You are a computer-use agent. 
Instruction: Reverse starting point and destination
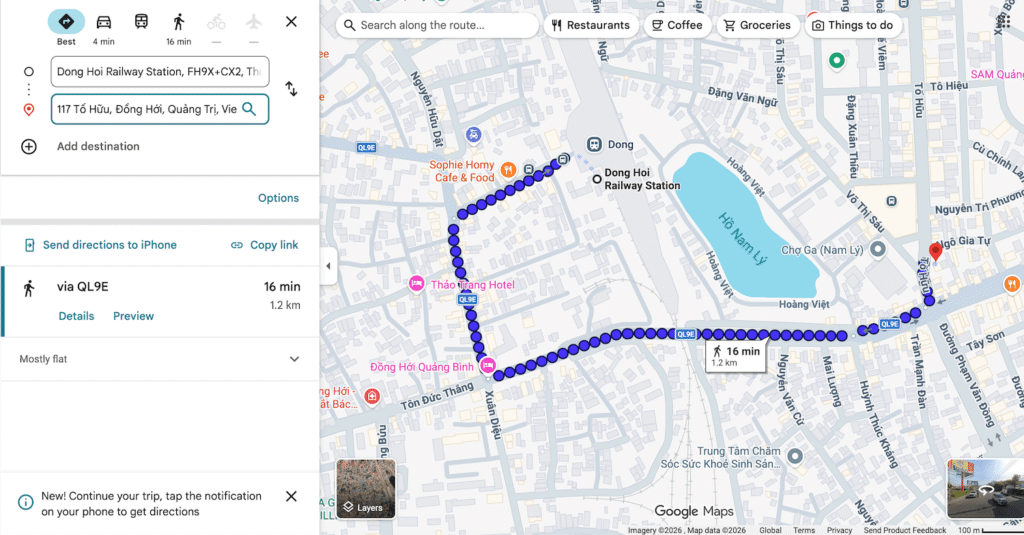point(291,89)
